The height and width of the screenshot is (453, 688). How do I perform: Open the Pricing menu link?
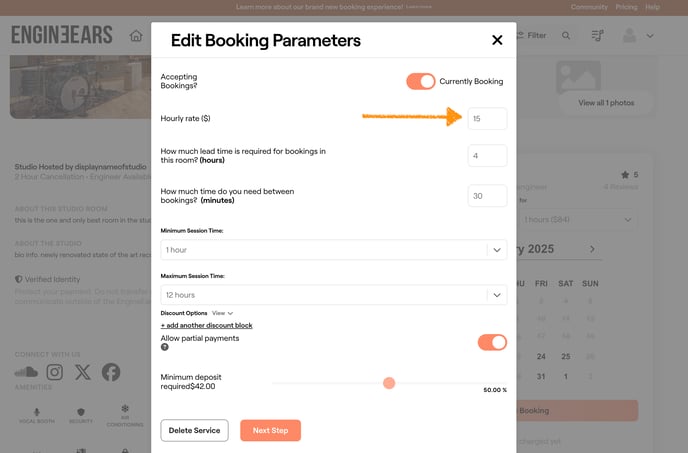pos(627,7)
